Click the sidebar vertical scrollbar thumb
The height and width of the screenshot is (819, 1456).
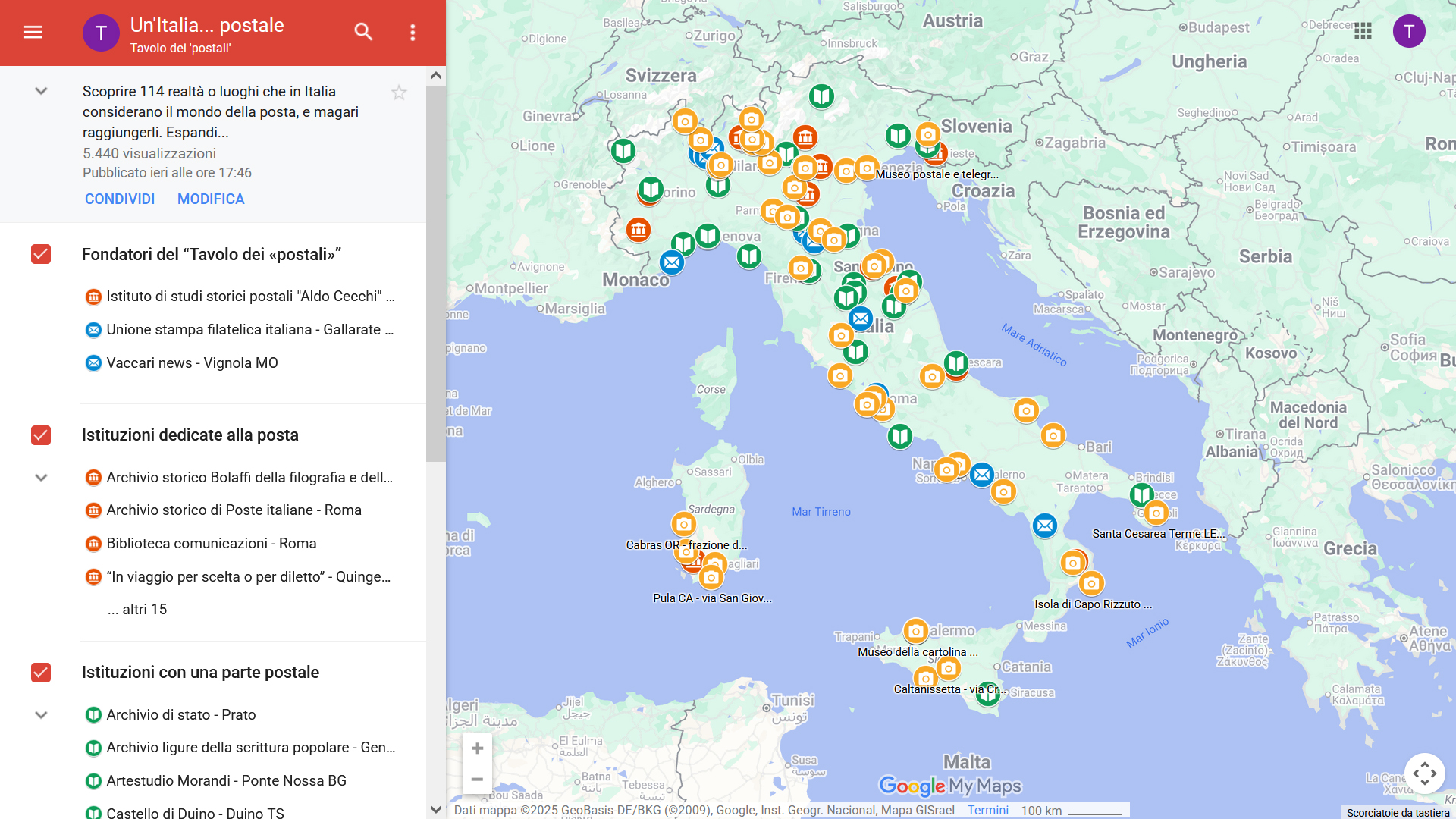coord(435,273)
